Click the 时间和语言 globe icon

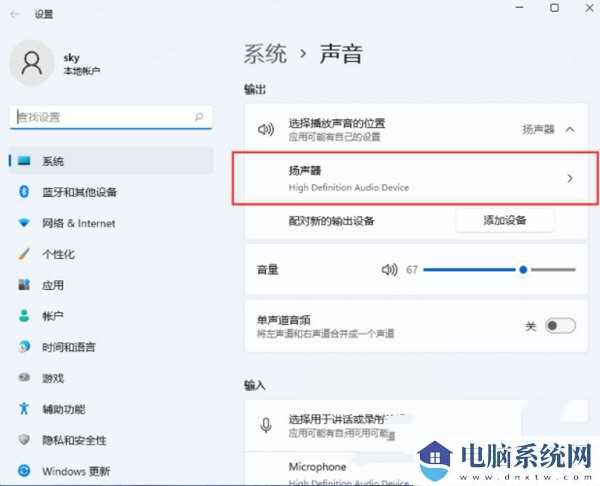(x=24, y=347)
